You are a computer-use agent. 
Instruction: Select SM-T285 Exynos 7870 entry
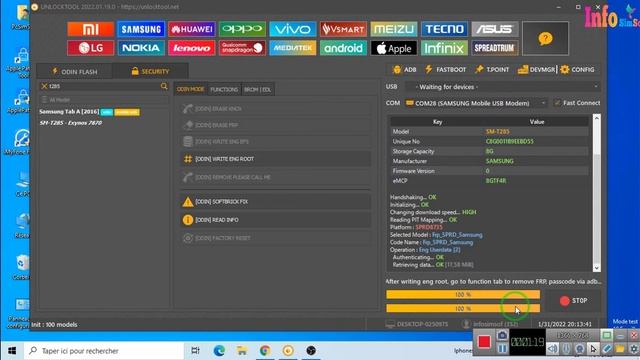[x=71, y=122]
